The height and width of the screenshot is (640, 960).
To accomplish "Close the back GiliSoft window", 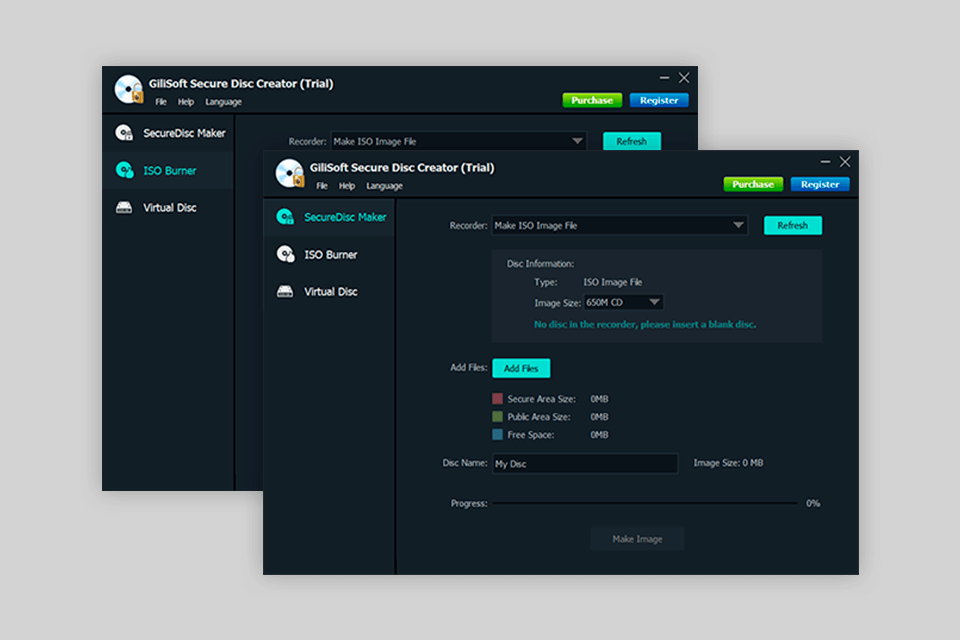I will pyautogui.click(x=684, y=78).
